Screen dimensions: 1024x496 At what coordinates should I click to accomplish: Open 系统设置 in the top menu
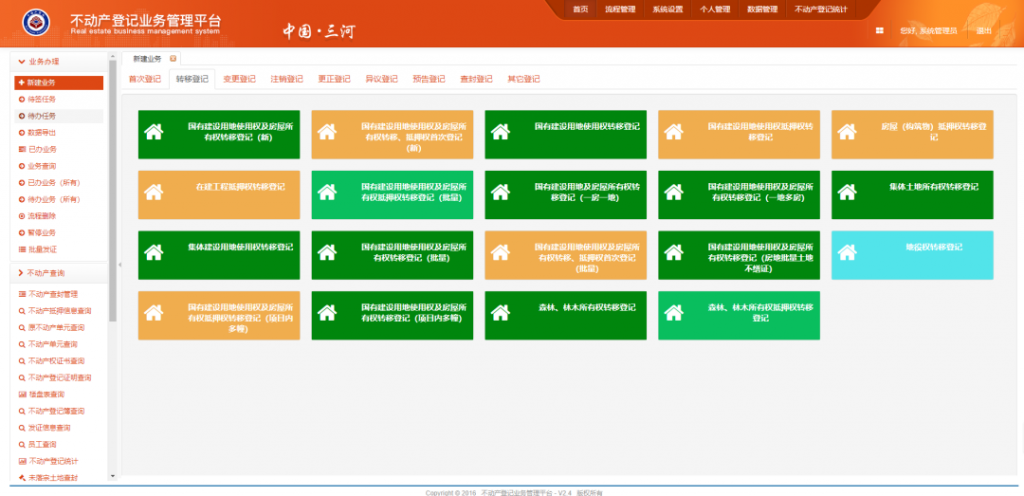(668, 9)
